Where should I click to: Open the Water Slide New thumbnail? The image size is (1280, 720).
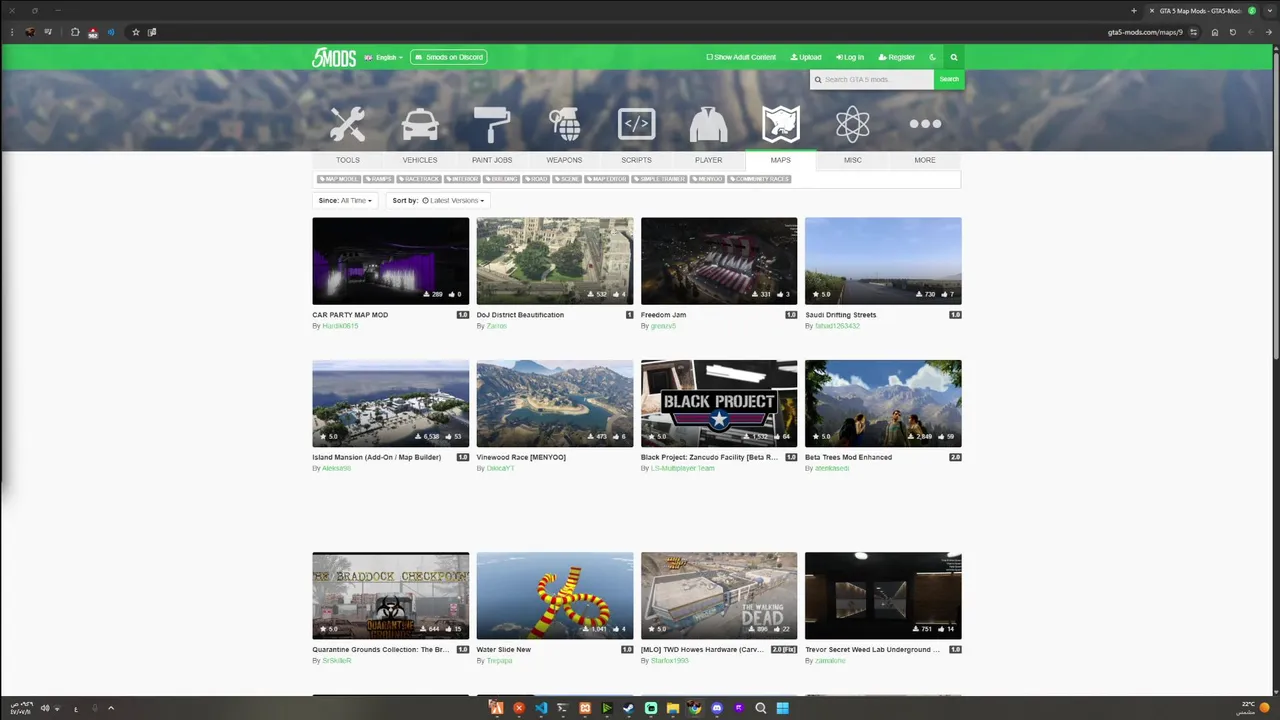pos(555,596)
